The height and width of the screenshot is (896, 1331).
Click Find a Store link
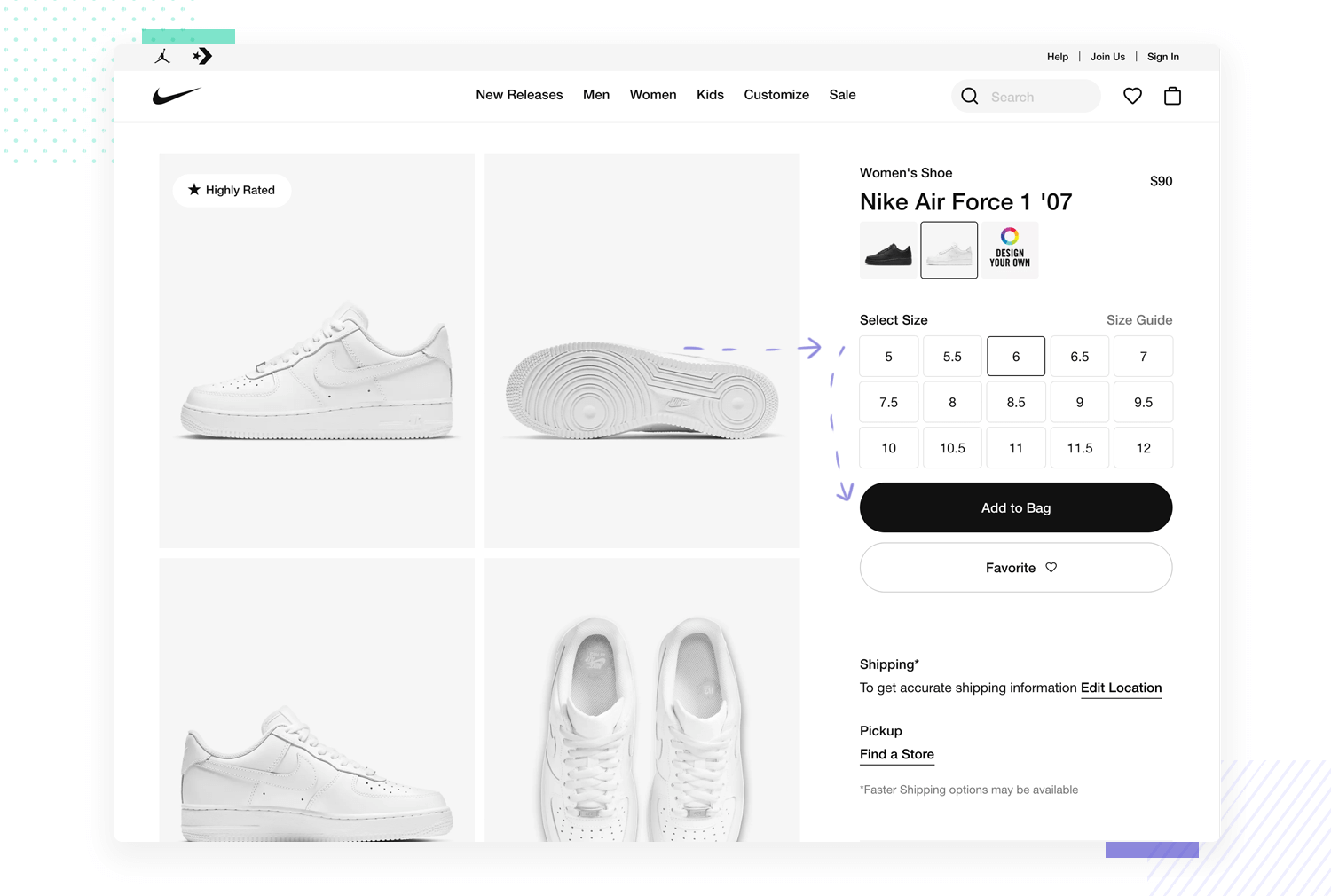[x=897, y=755]
